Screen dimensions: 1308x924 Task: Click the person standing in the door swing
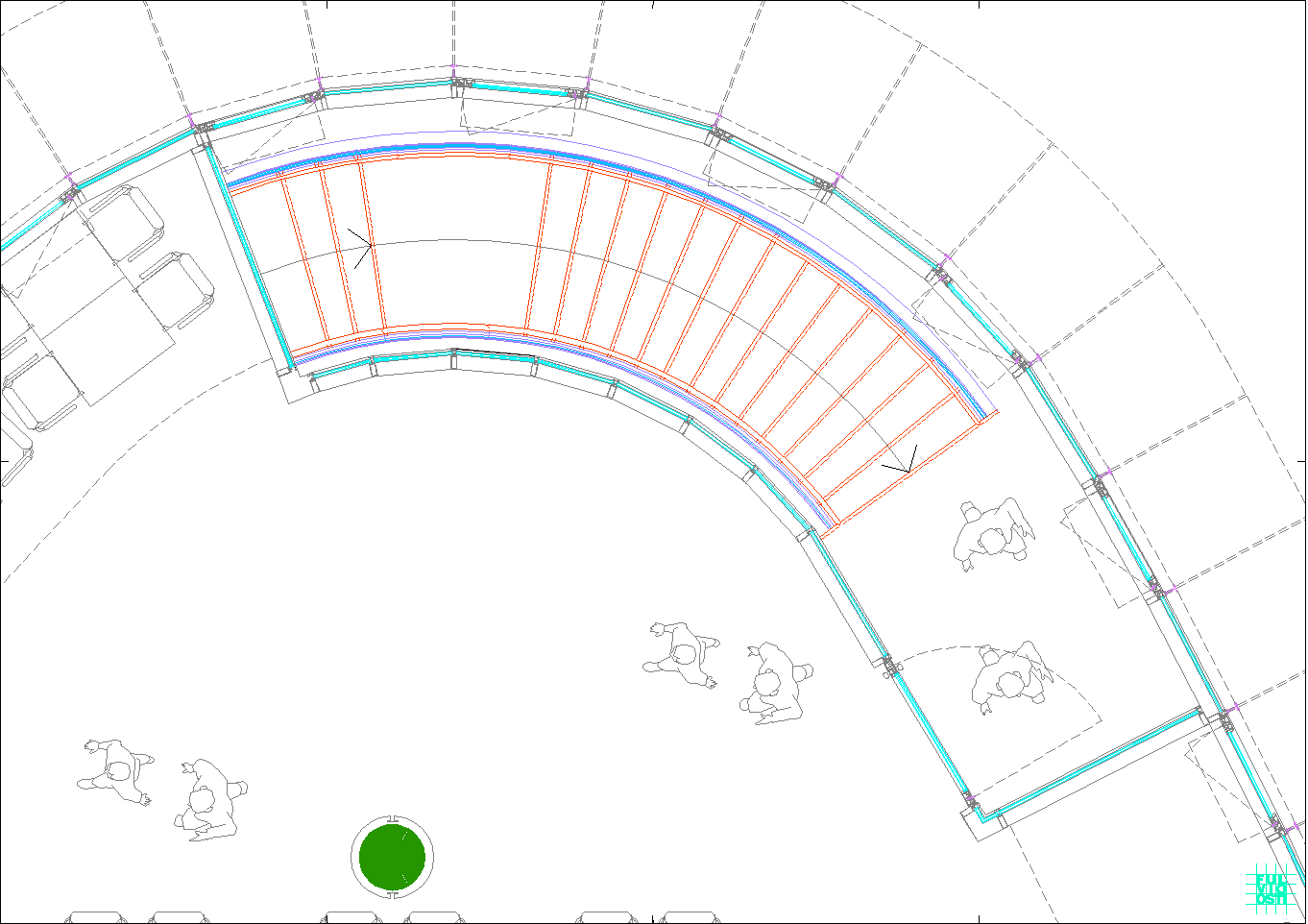pos(1009,676)
